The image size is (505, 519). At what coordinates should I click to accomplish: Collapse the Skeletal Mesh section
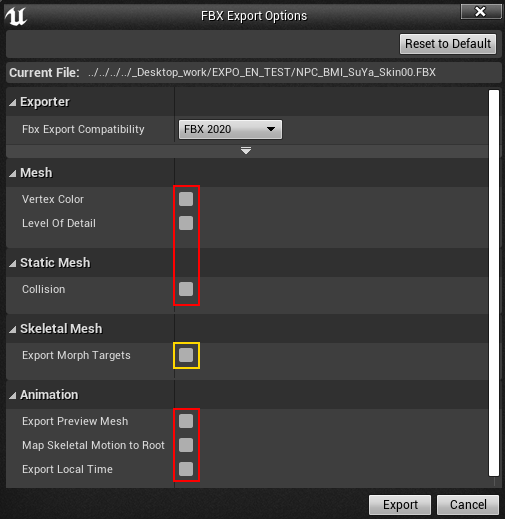pos(13,329)
